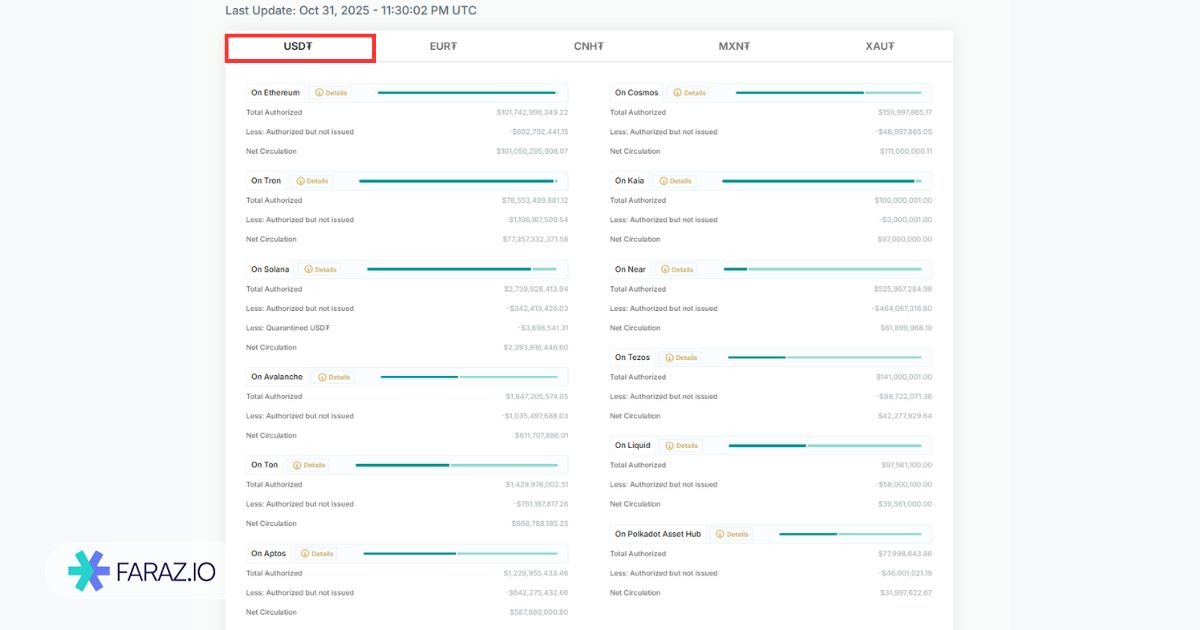Open the USD₮ tab

pos(299,47)
